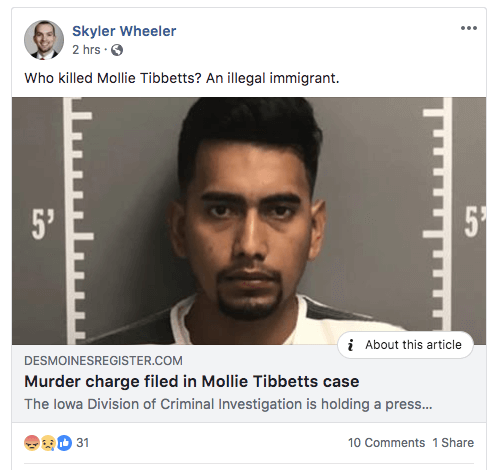This screenshot has height=470, width=499.
Task: Click Skyler Wheeler's profile picture
Action: (44, 40)
